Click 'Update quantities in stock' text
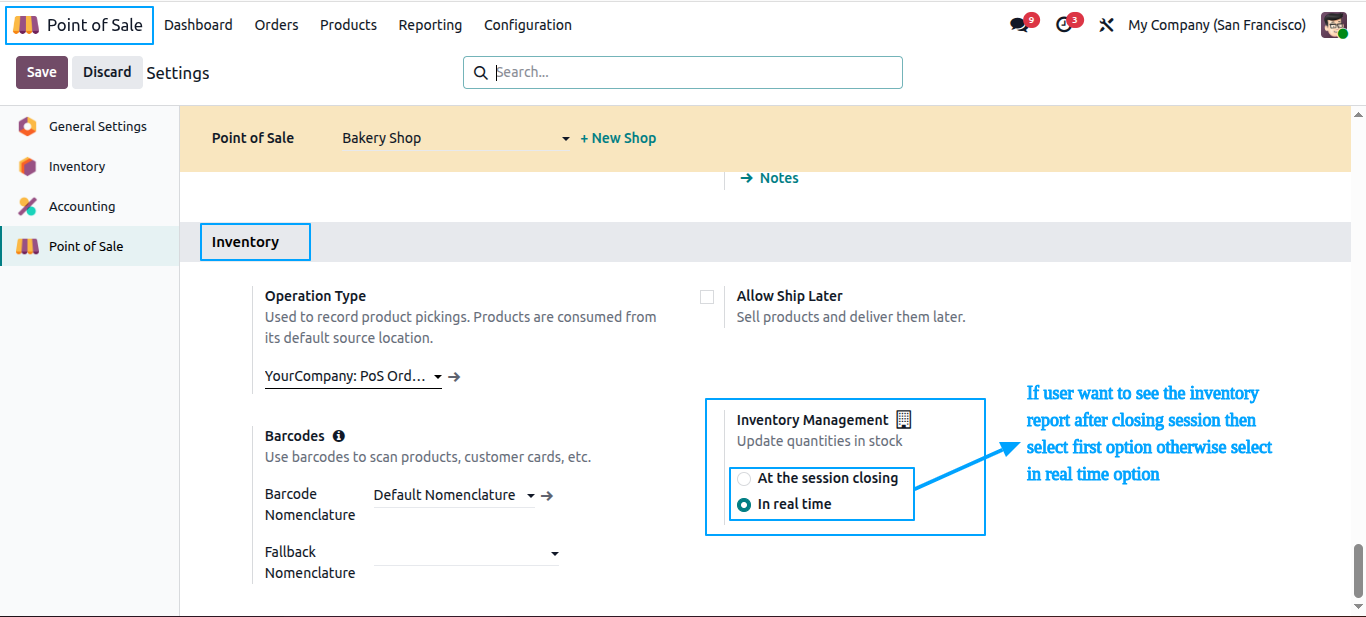 tap(819, 441)
